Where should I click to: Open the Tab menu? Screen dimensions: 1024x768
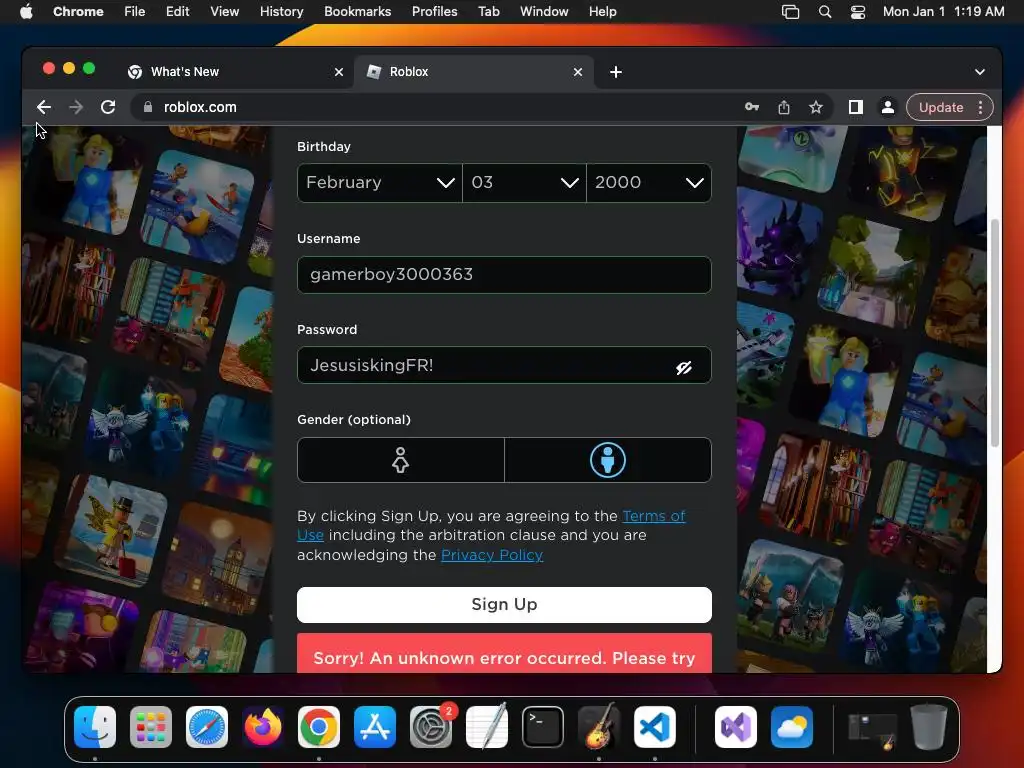488,12
